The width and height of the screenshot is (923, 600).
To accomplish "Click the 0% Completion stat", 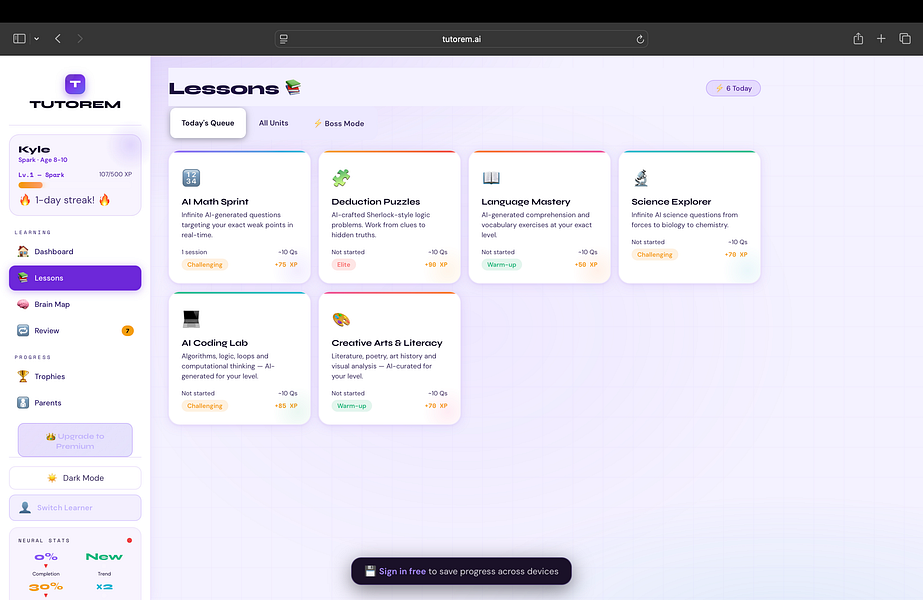I will click(46, 562).
